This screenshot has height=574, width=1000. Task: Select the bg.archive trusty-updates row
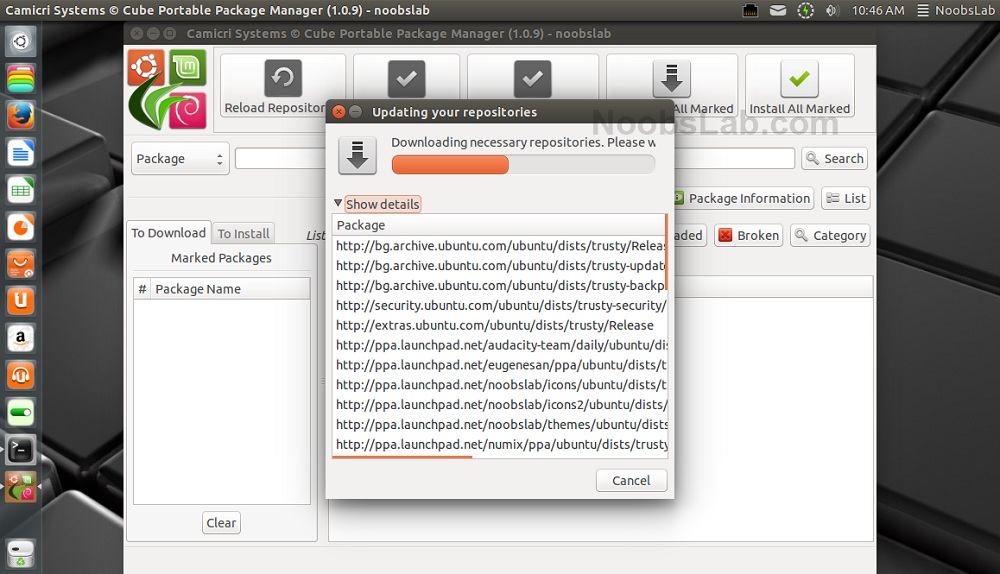(500, 265)
